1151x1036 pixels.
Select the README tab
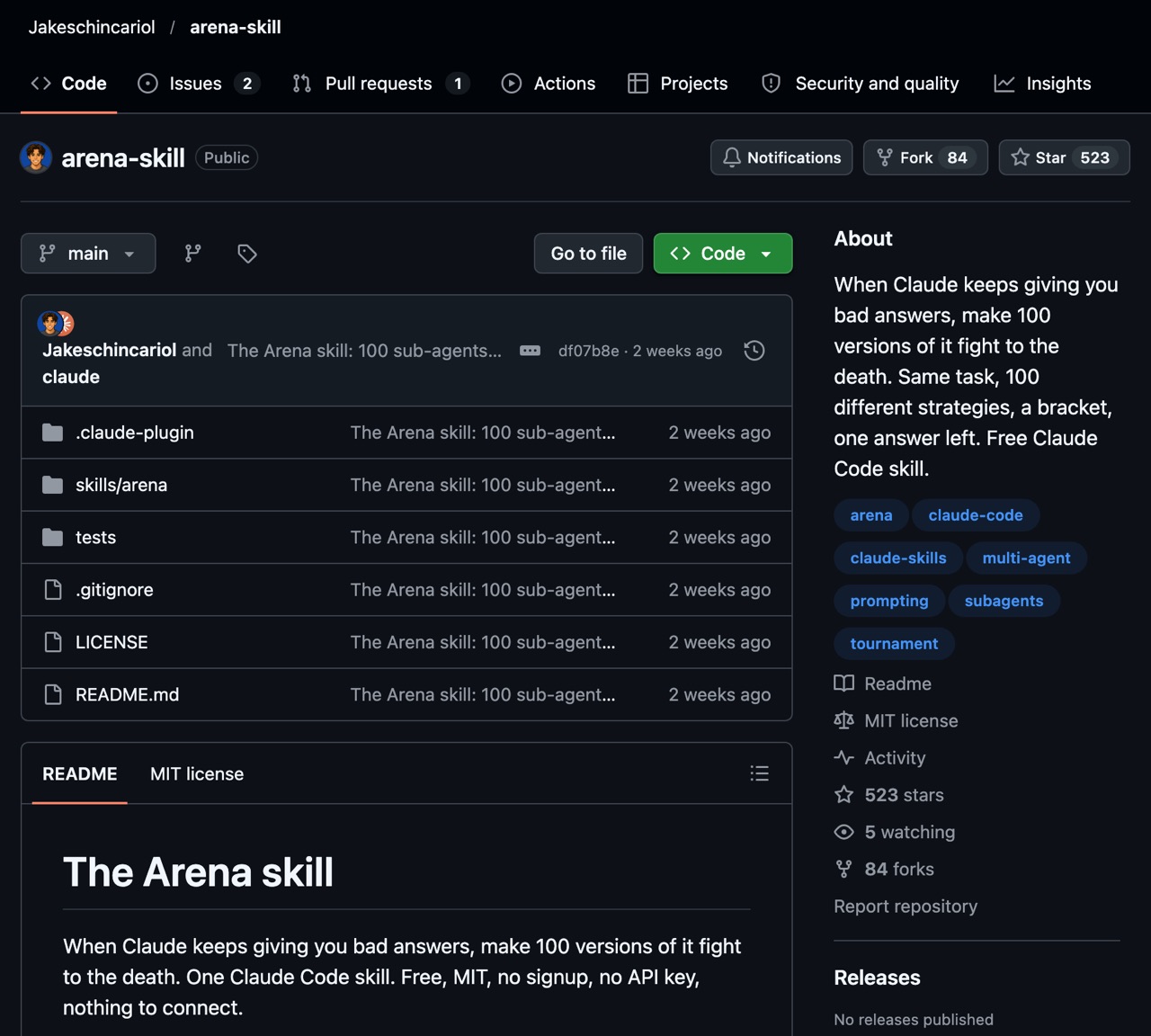coord(80,774)
